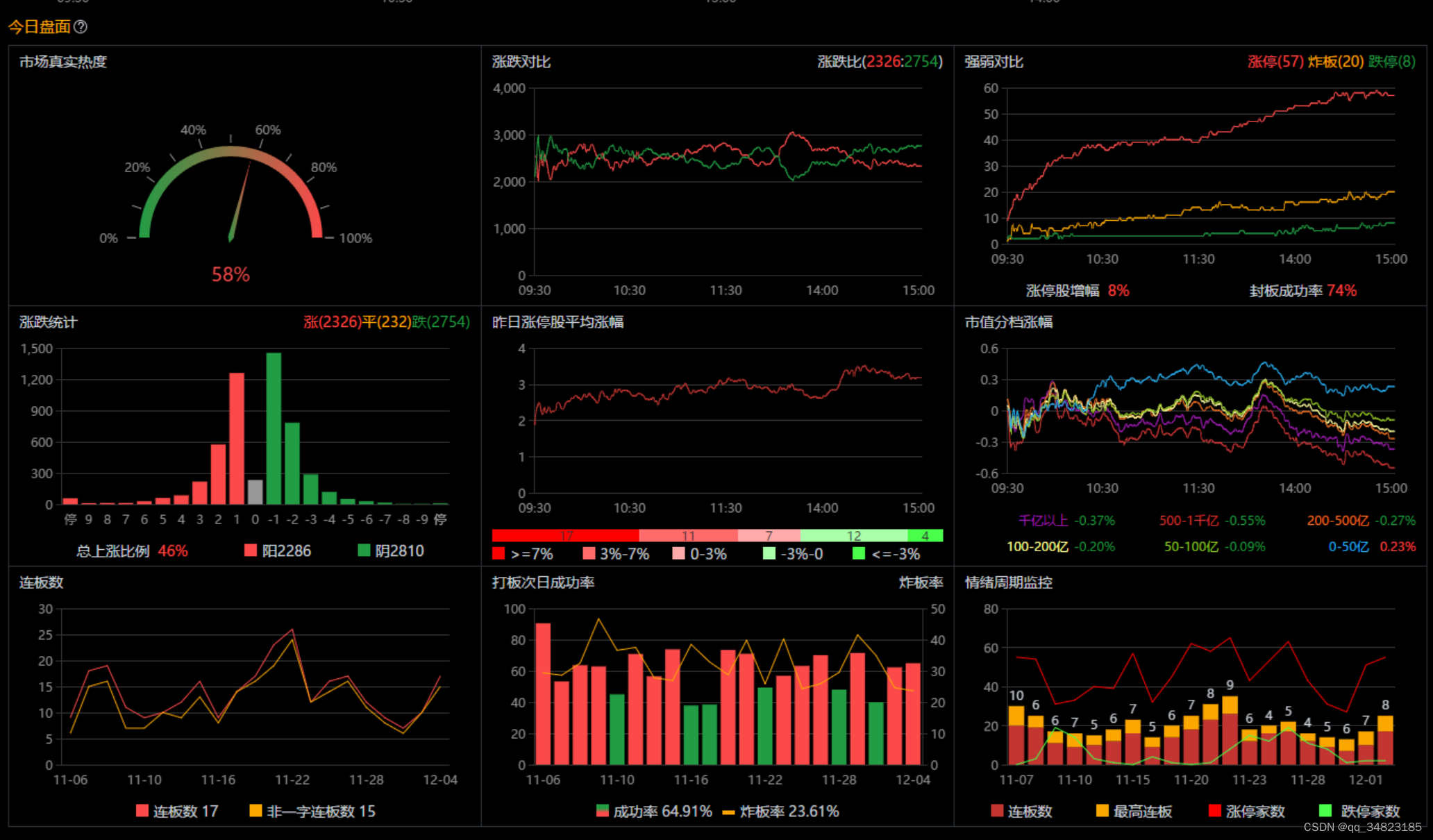The image size is (1433, 840).
Task: Click the 炸板(20) label
Action: pyautogui.click(x=1336, y=62)
